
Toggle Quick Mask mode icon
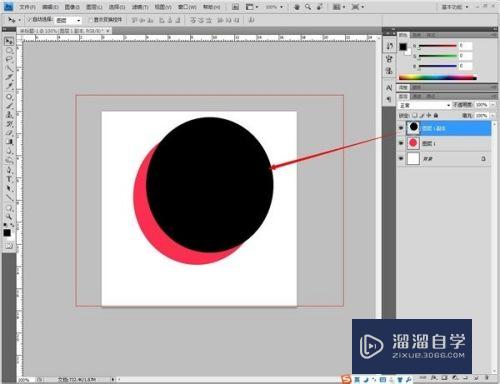[9, 246]
